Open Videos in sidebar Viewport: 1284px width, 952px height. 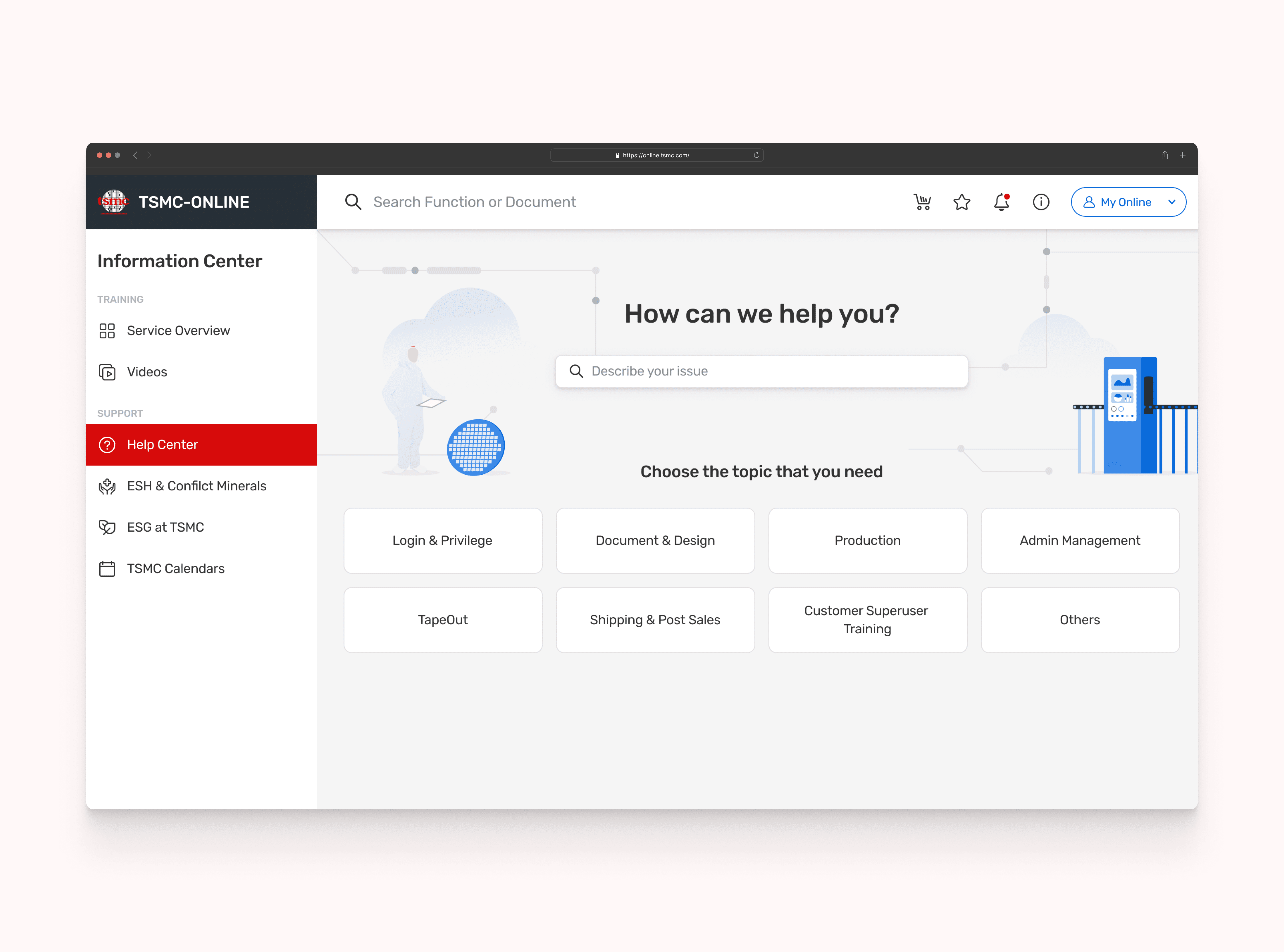(202, 372)
